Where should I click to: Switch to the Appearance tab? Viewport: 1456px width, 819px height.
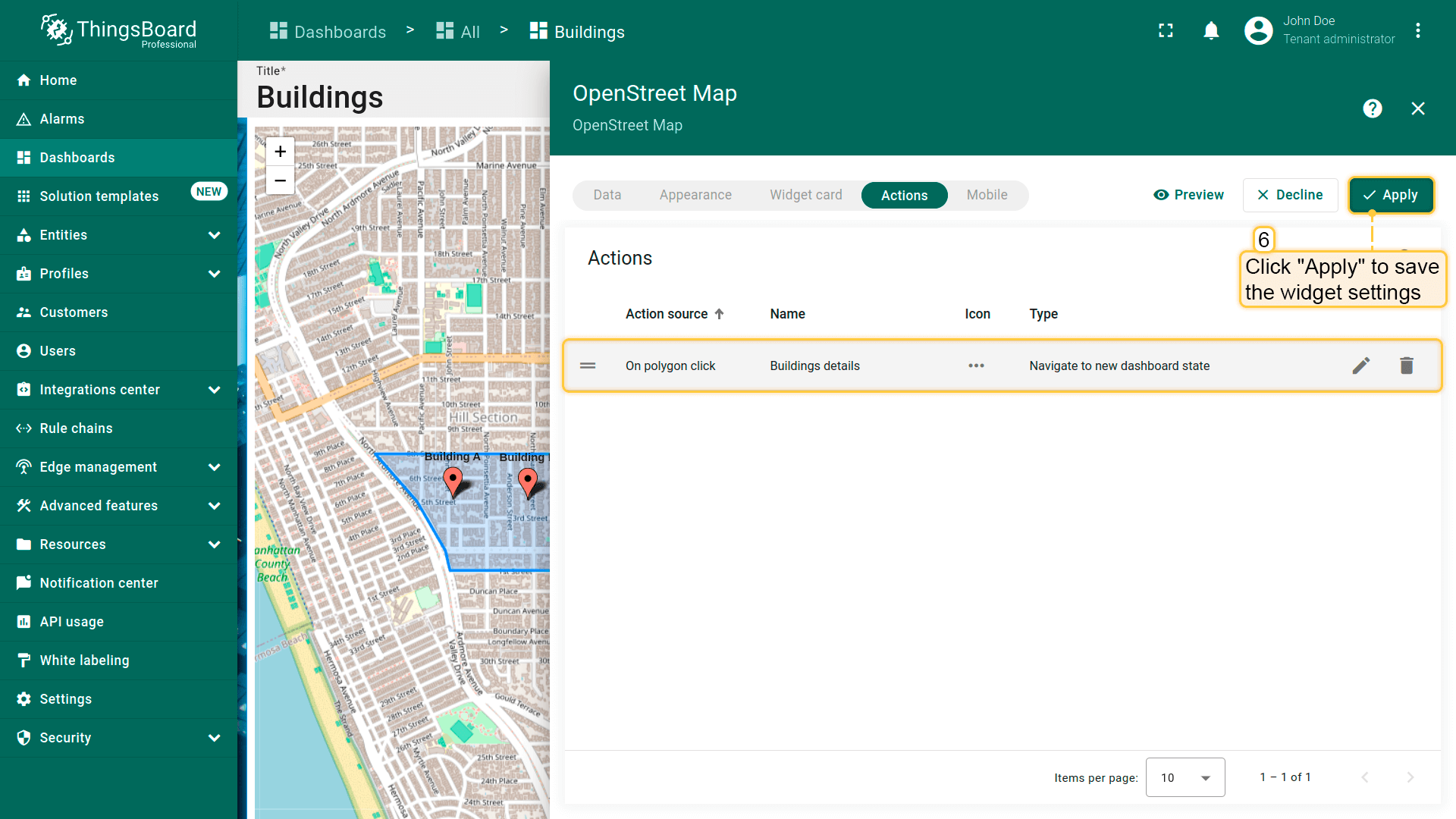point(695,195)
